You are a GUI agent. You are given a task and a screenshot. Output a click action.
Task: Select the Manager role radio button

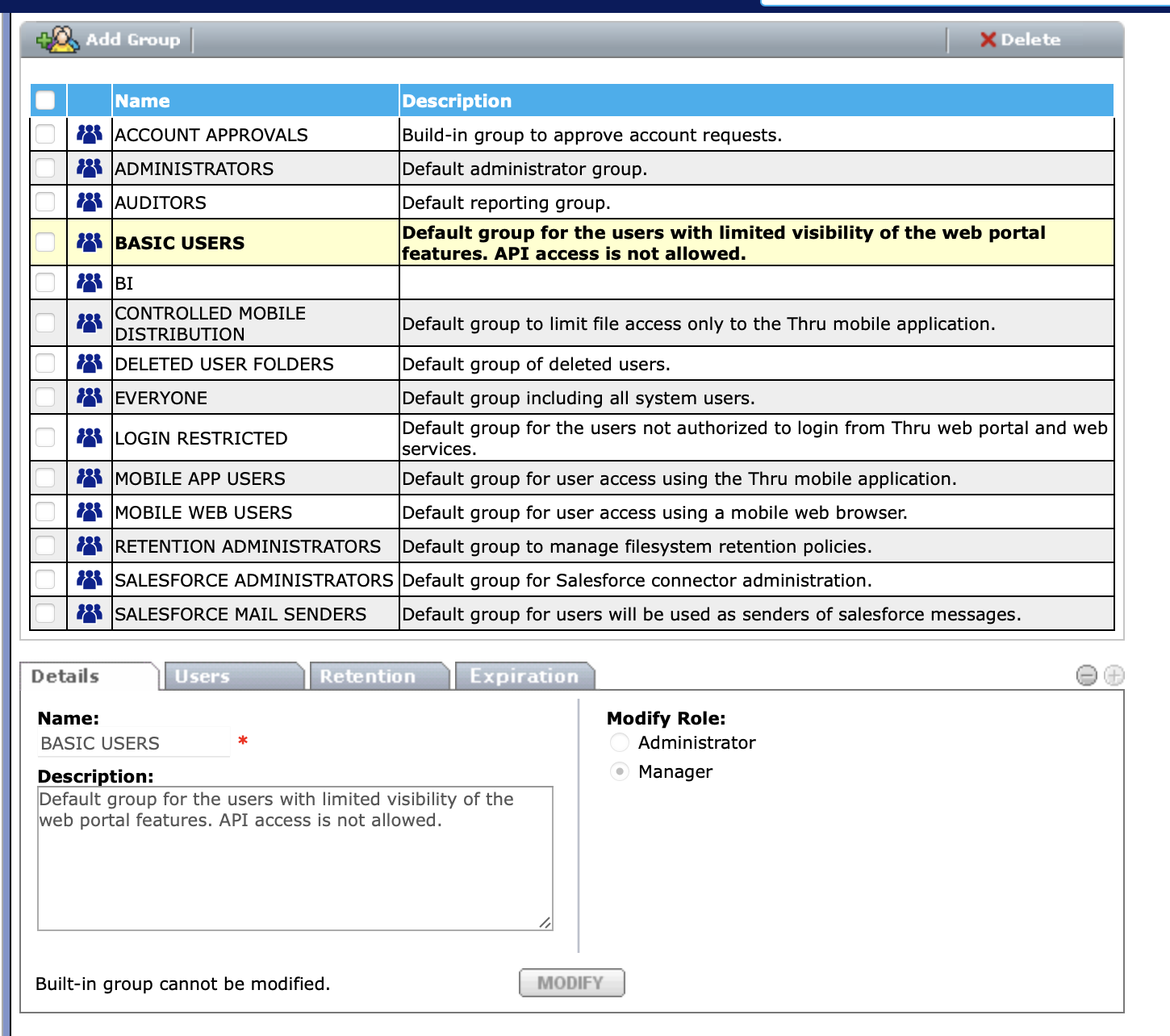coord(620,771)
